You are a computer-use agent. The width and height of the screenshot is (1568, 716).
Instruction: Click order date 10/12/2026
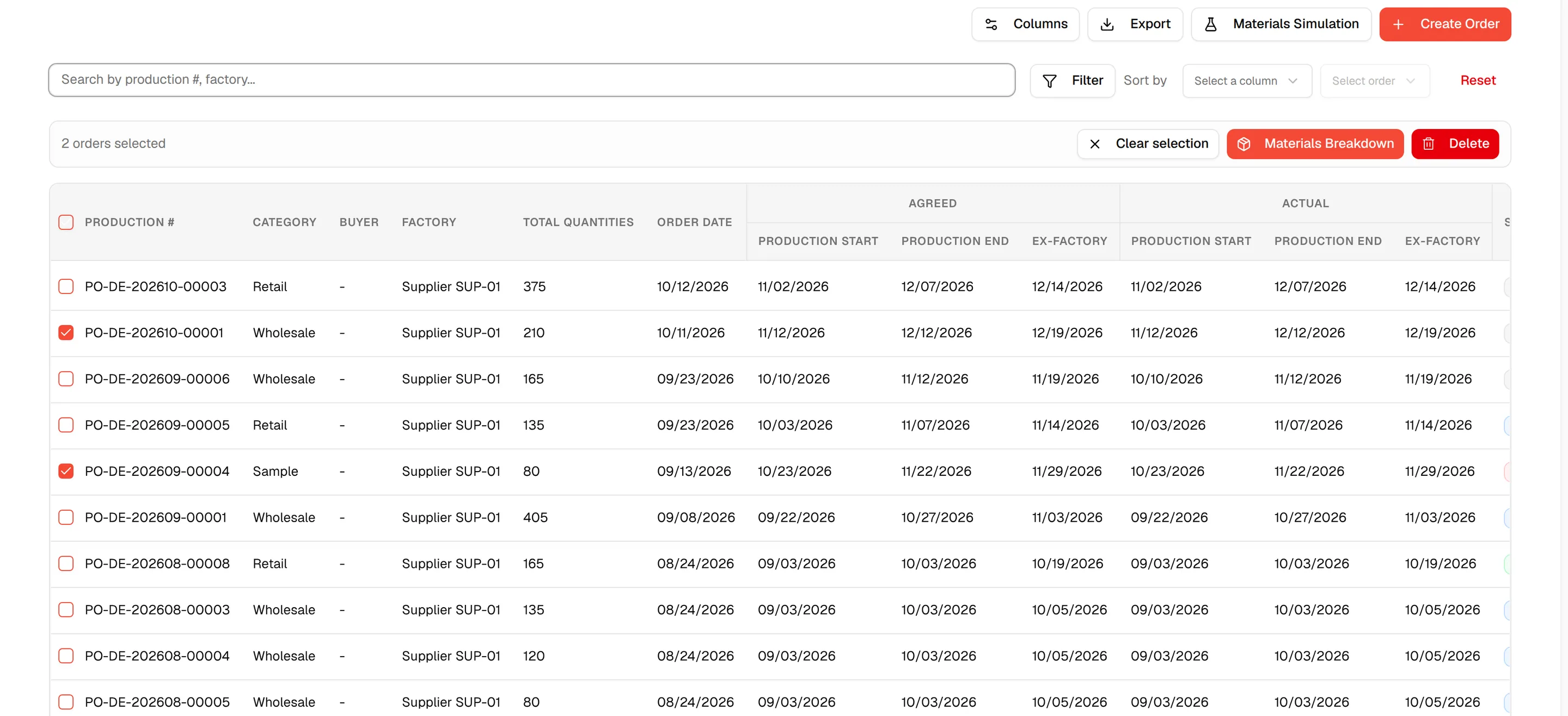pos(692,287)
